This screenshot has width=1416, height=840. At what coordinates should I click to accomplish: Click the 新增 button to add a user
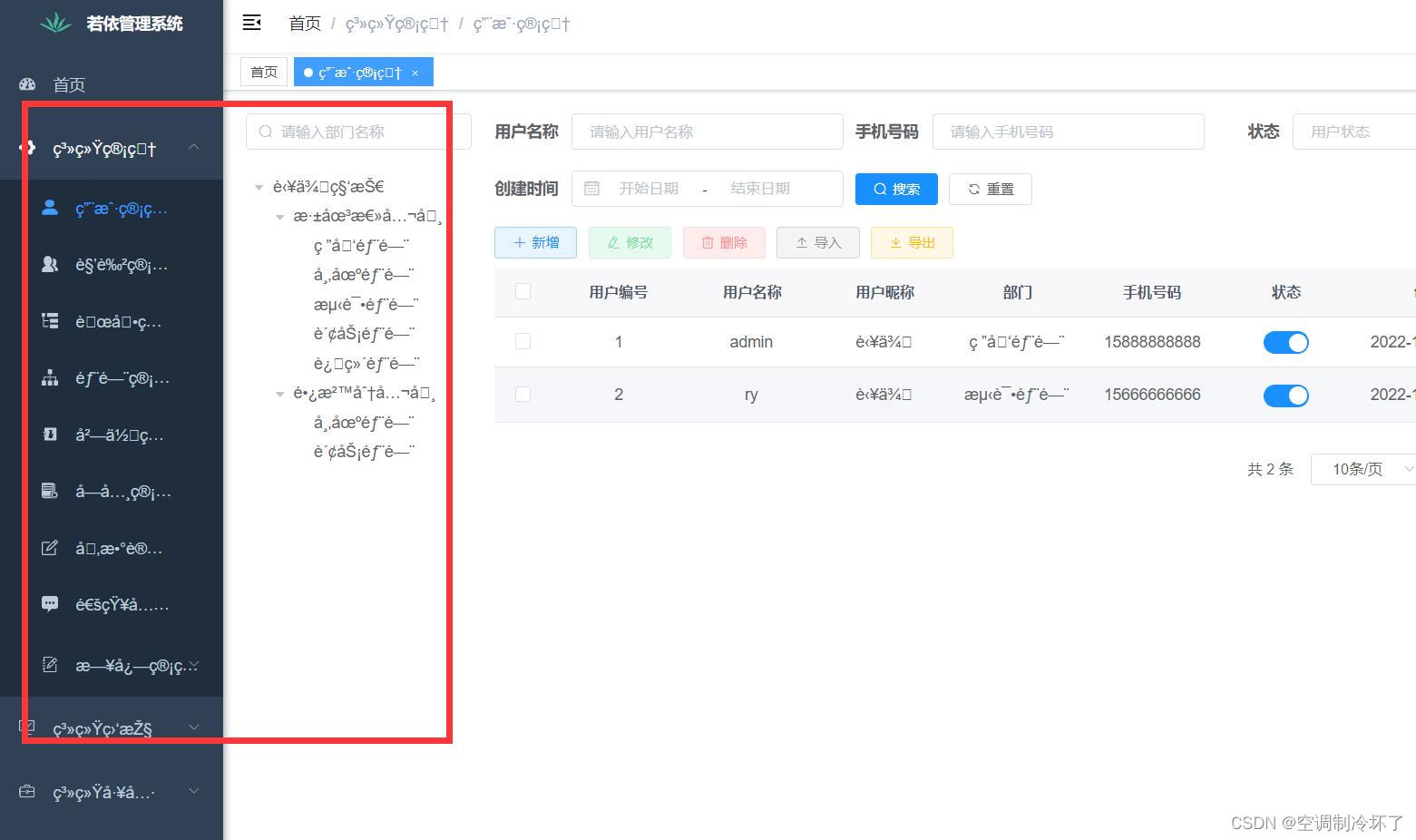(535, 242)
